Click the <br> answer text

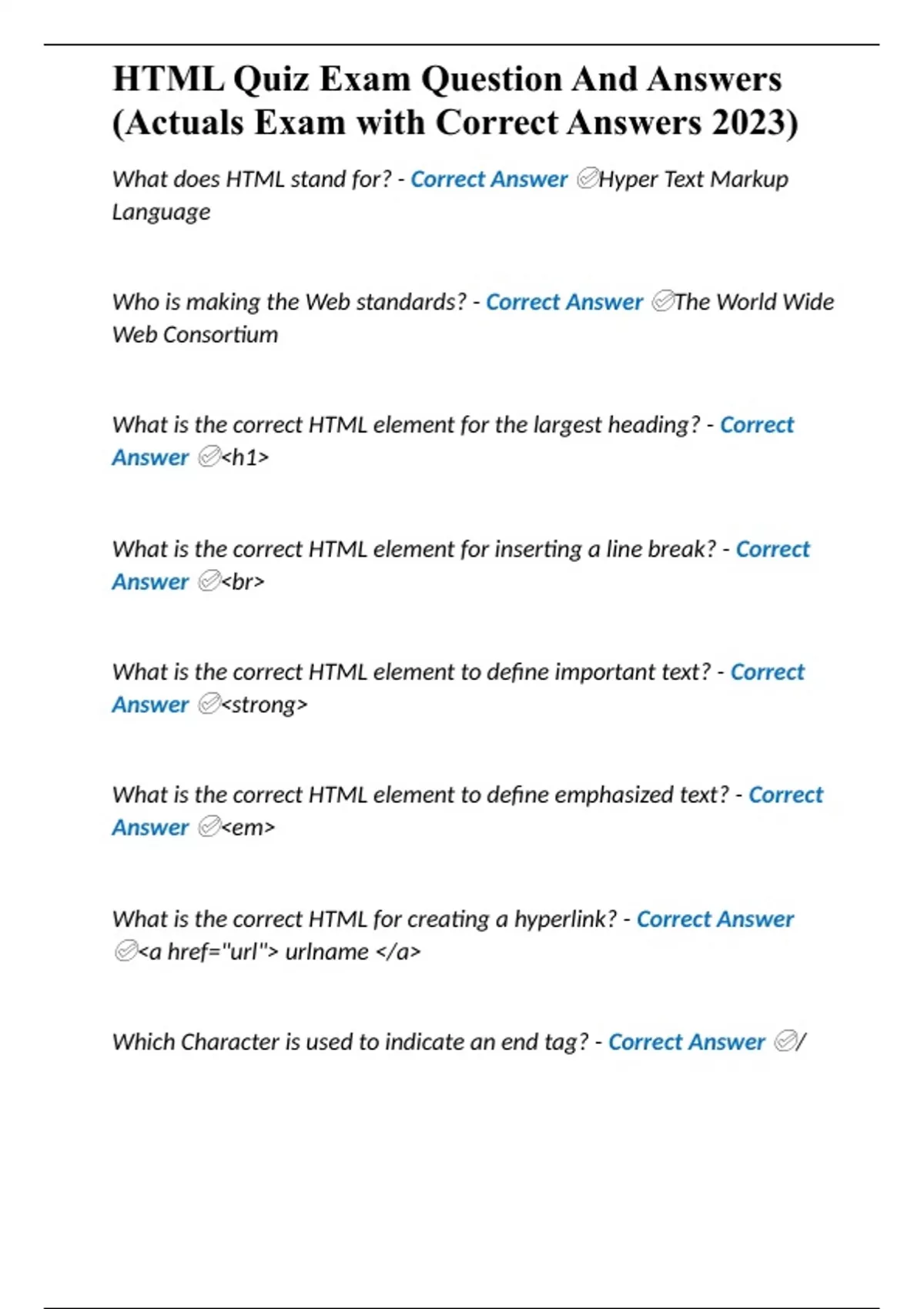click(243, 581)
